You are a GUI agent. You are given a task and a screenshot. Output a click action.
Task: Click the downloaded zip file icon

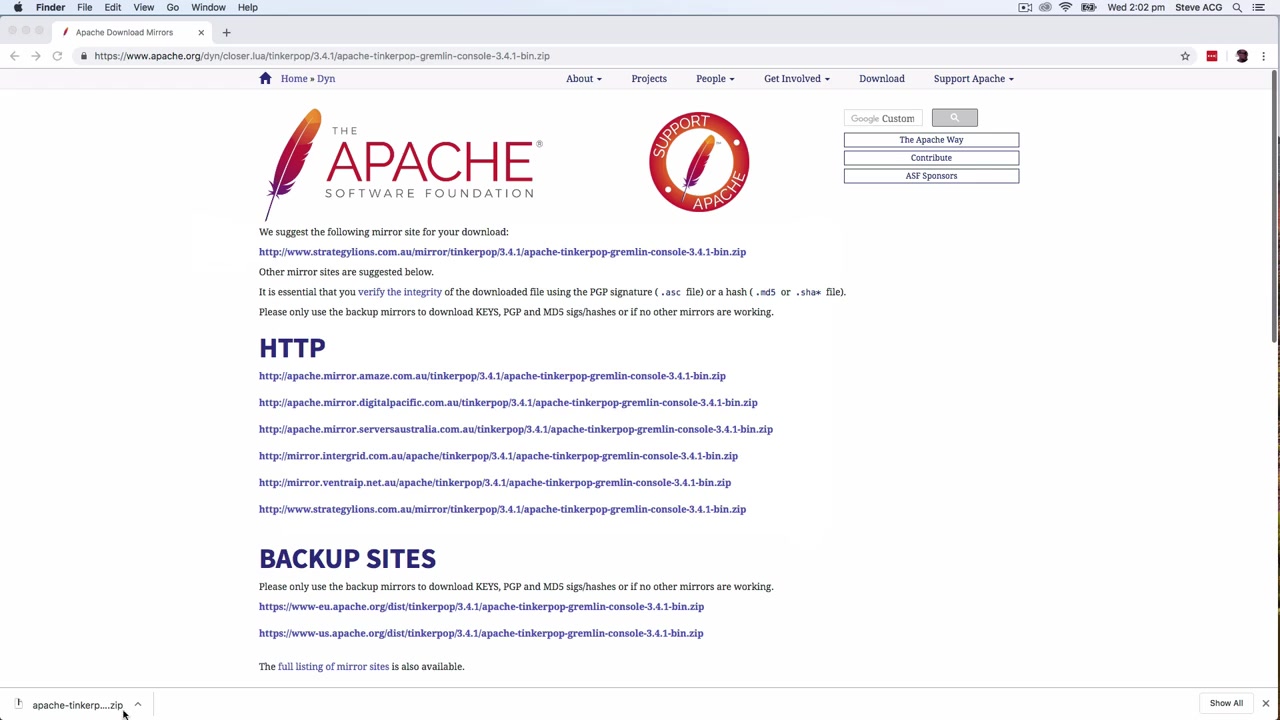(x=18, y=704)
